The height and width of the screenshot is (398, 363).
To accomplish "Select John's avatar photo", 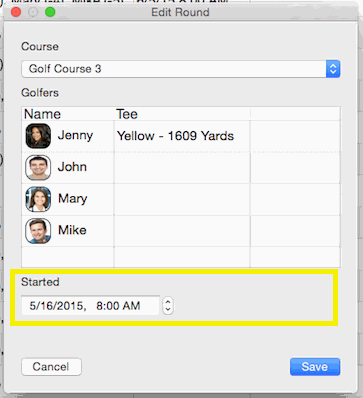I will [38, 167].
